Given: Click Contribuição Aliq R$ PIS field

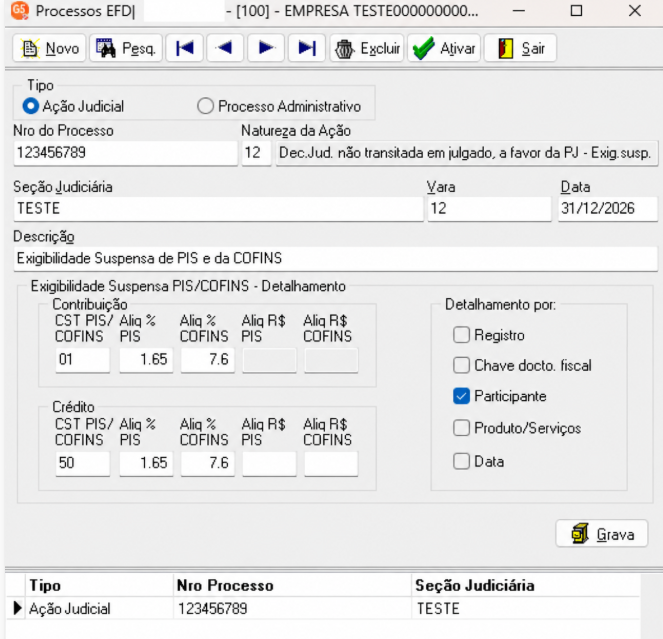Looking at the screenshot, I should click(269, 360).
